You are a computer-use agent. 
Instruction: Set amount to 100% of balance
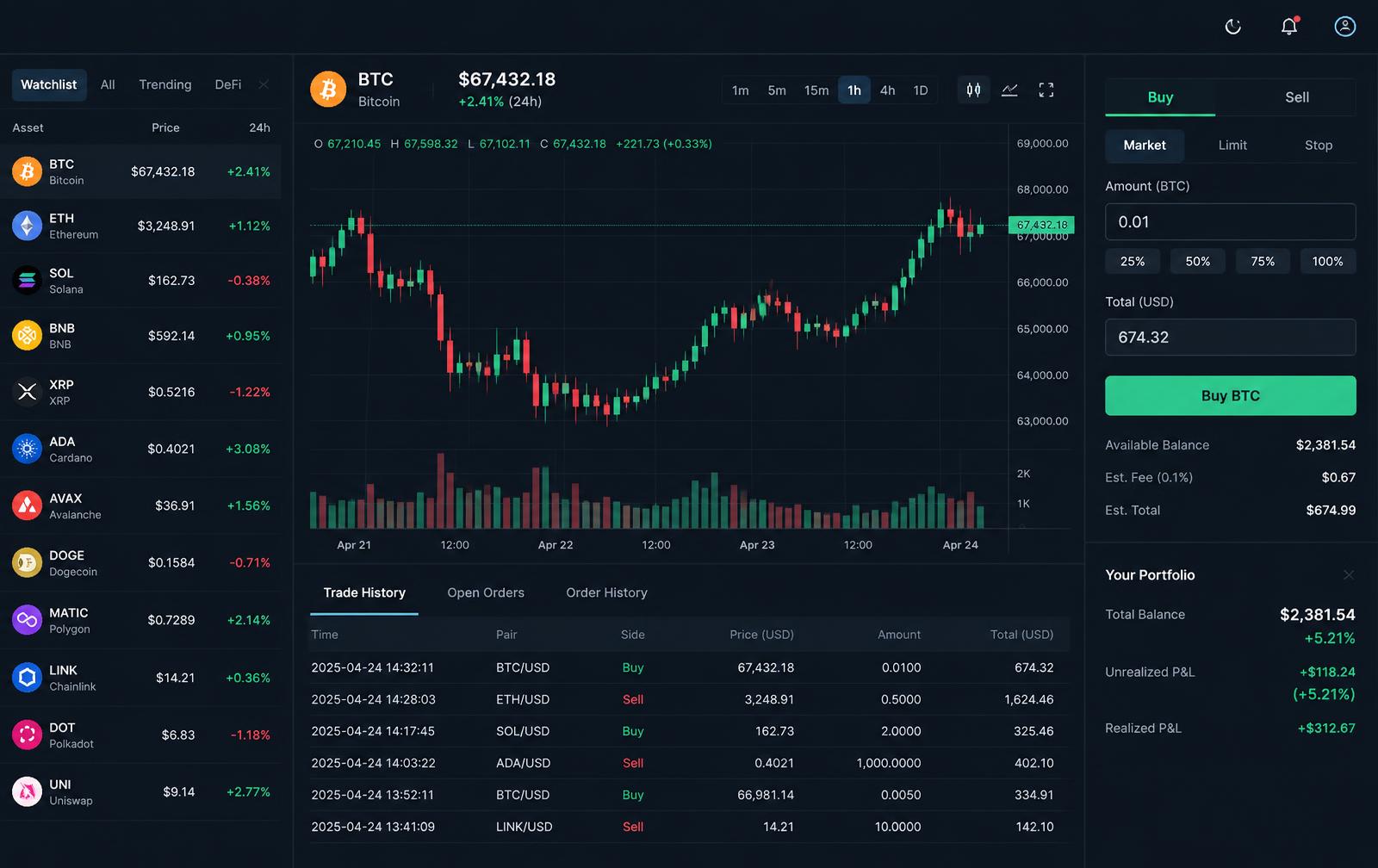(x=1328, y=261)
